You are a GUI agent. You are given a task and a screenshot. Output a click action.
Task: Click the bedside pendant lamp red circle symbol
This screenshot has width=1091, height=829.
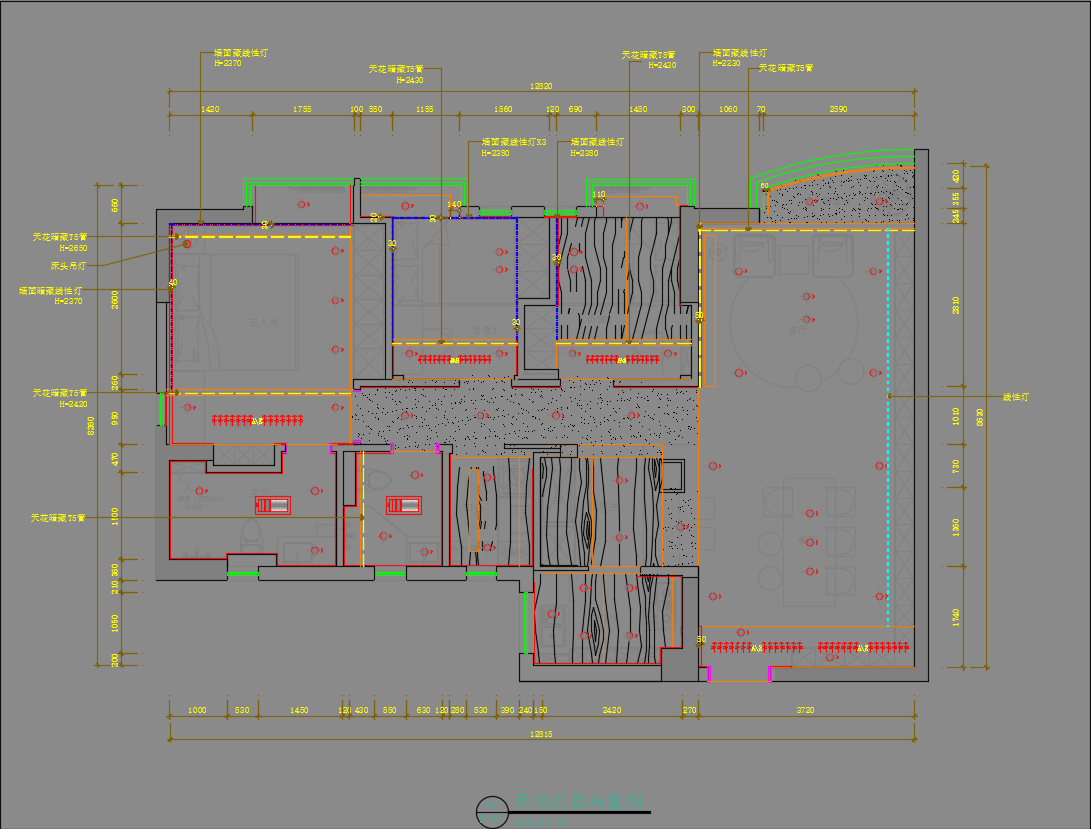pos(186,243)
